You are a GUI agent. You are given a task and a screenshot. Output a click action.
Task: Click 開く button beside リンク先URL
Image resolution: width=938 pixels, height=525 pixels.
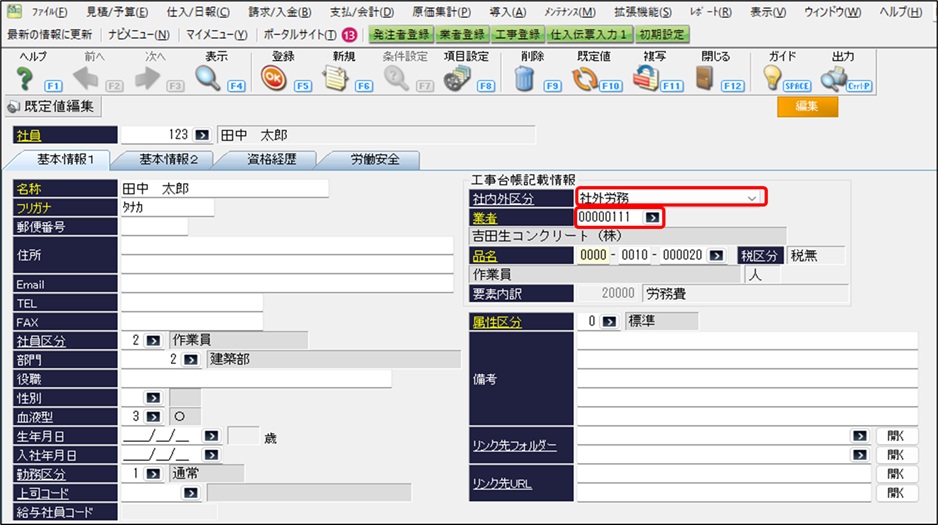tap(896, 493)
